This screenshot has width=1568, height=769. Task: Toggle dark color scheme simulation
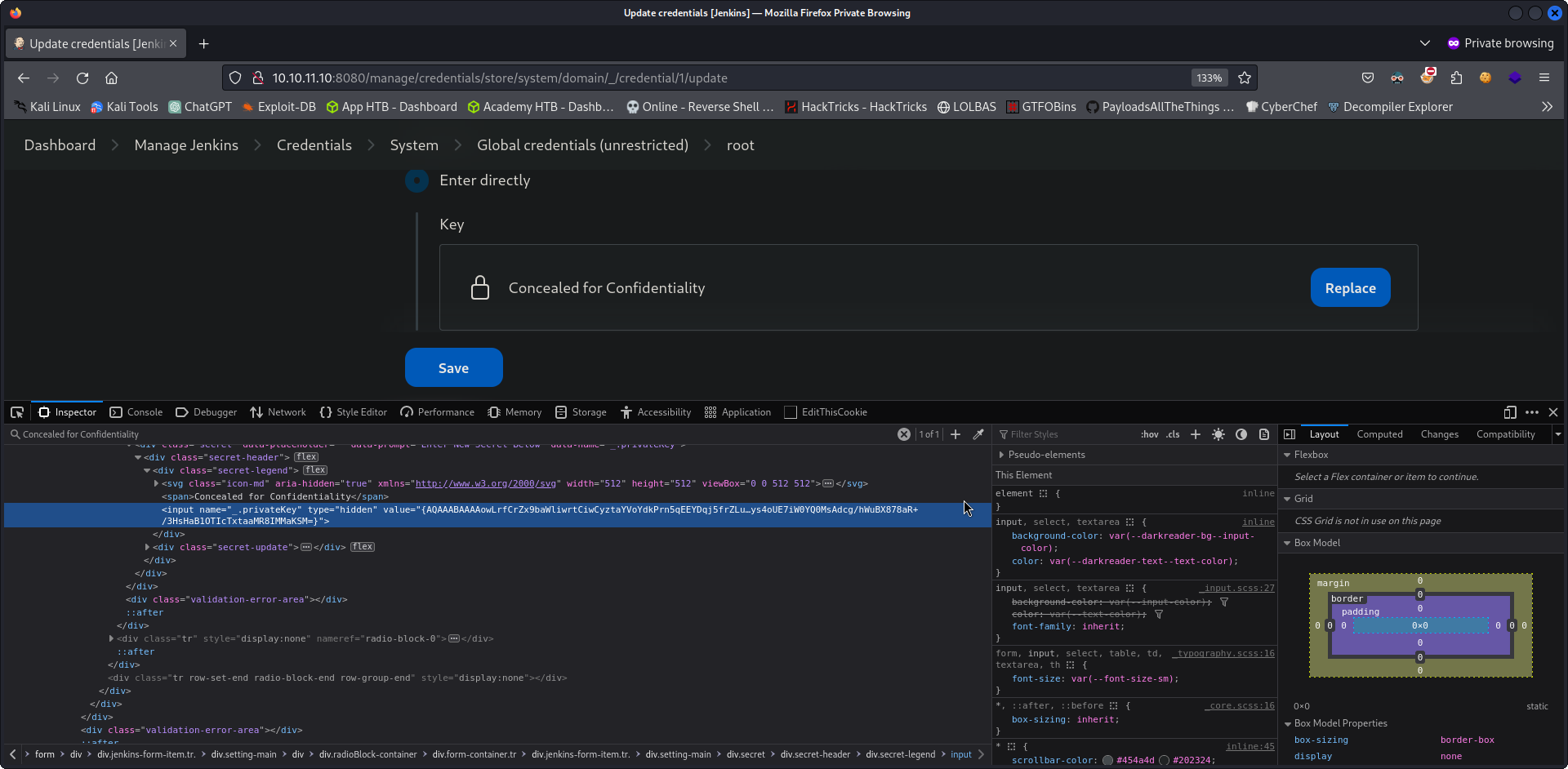[x=1241, y=434]
